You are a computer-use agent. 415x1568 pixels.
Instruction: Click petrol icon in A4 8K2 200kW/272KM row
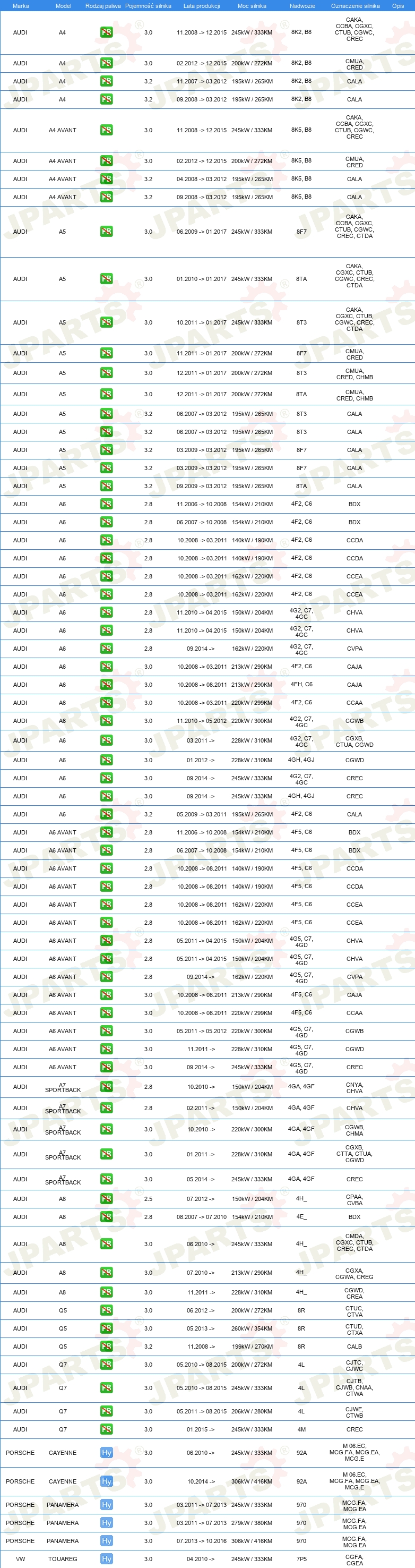[107, 63]
